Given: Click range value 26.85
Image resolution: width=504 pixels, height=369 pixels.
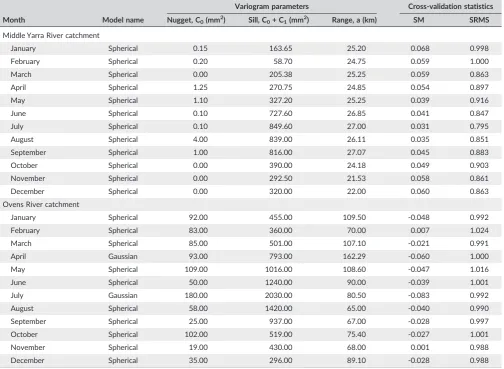Looking at the screenshot, I should (356, 113).
